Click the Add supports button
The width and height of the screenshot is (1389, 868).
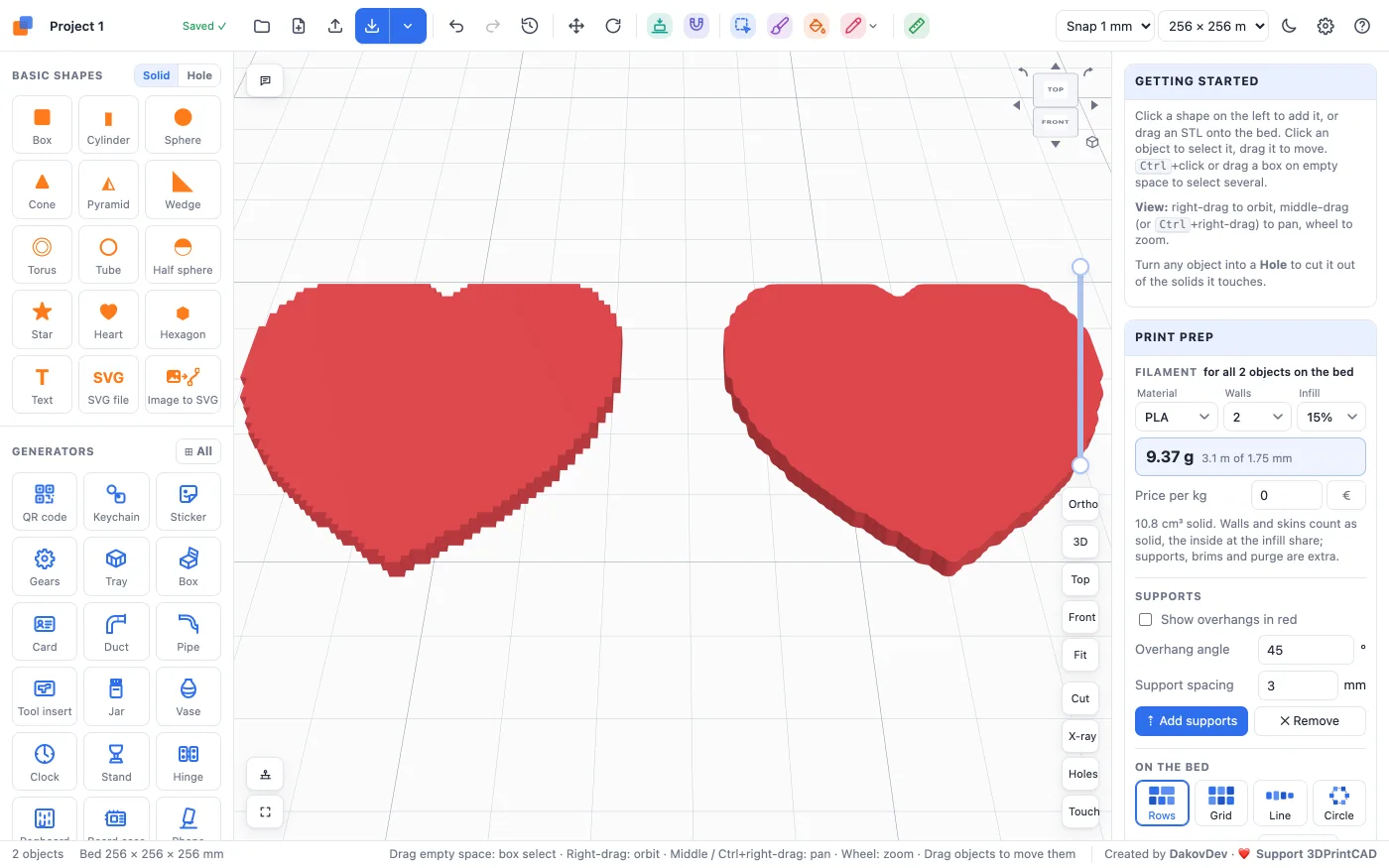[1192, 721]
